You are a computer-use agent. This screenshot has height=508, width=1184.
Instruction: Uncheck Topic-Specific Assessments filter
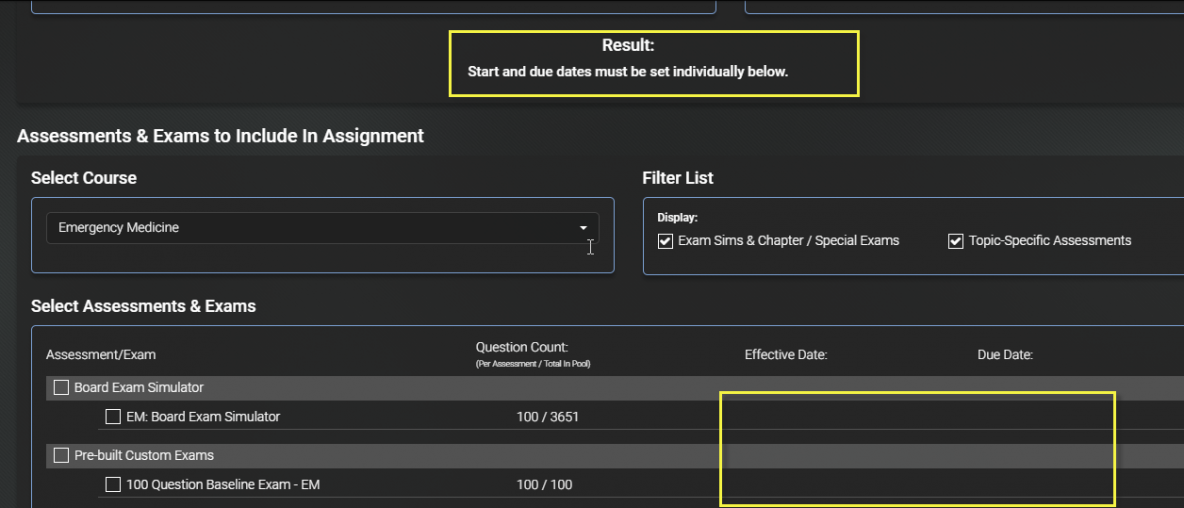tap(956, 242)
